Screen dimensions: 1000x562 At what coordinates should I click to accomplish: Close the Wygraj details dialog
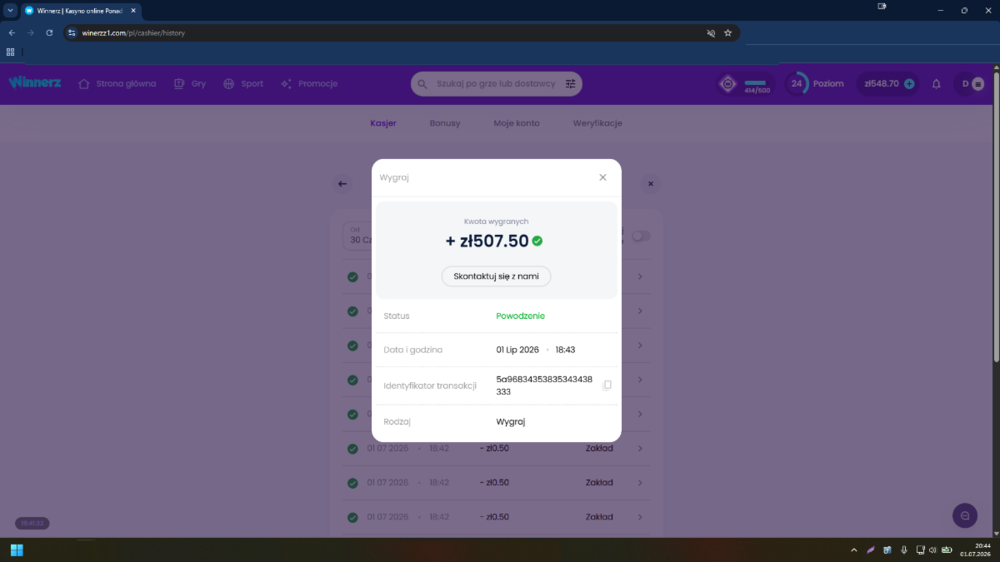(603, 177)
